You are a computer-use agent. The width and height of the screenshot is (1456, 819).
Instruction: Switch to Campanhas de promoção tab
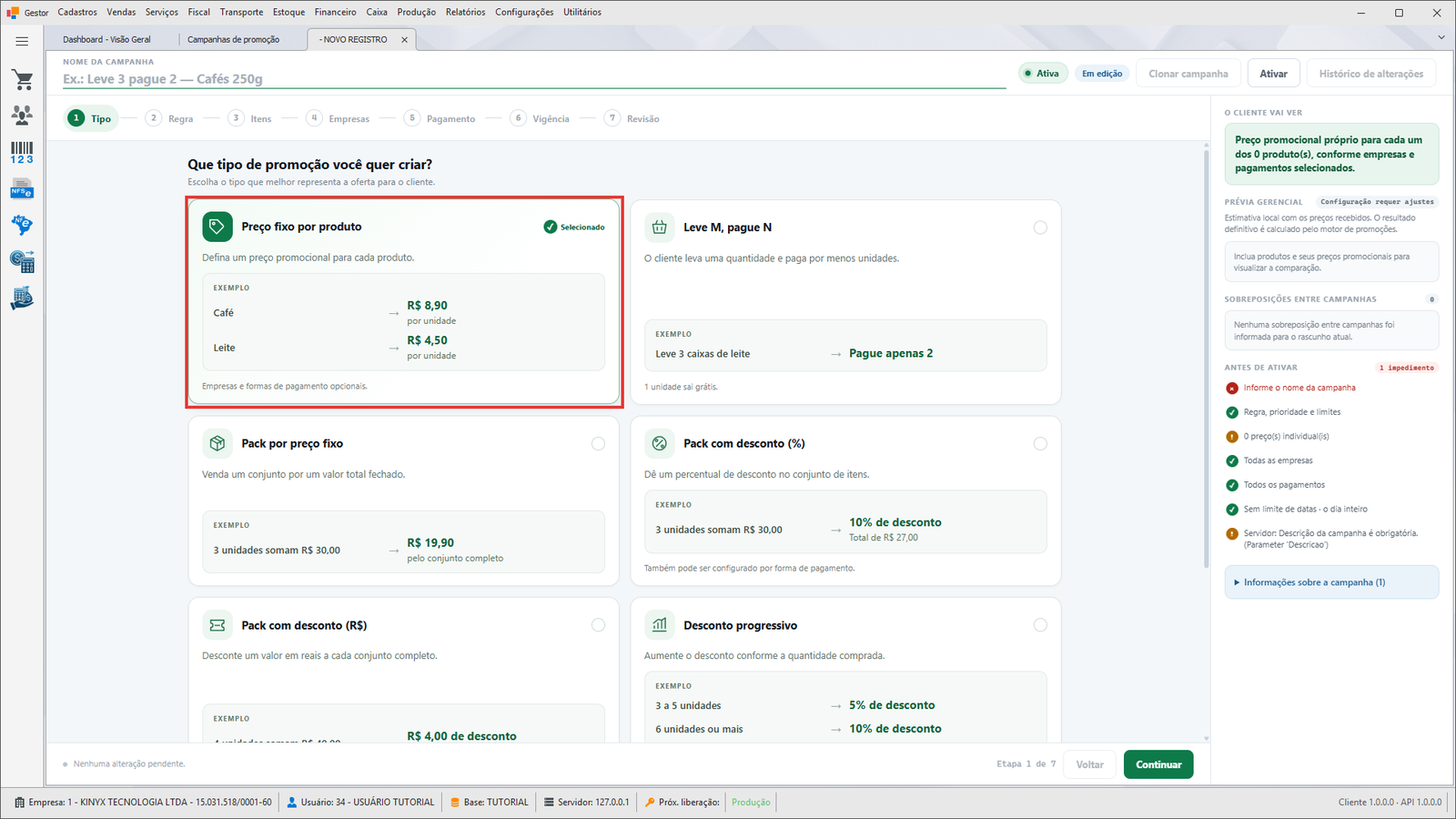pos(234,39)
